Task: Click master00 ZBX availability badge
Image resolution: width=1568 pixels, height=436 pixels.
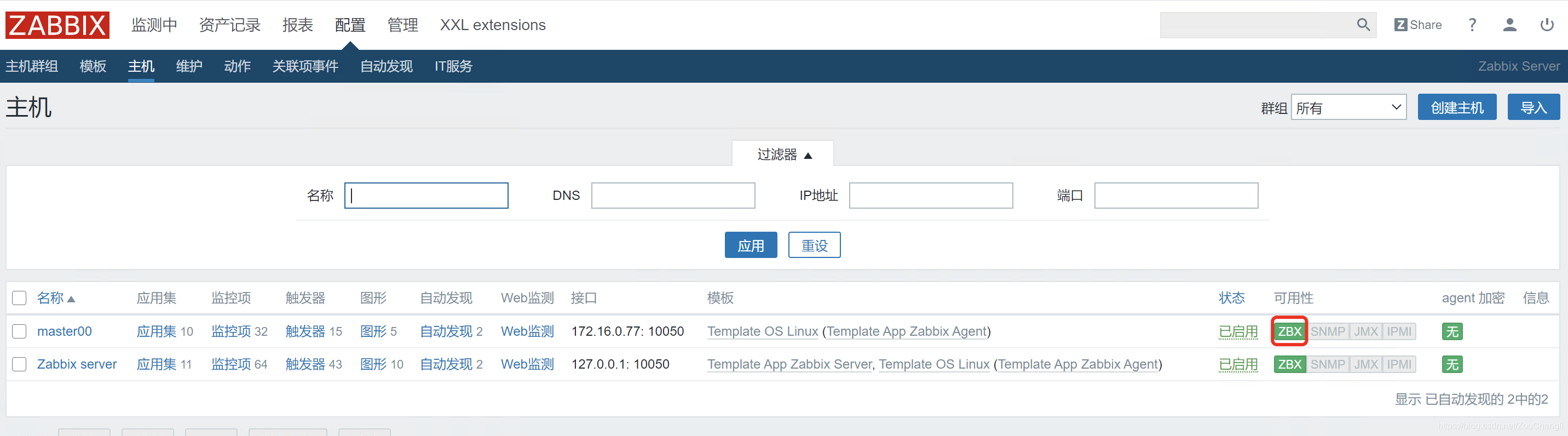Action: [1289, 331]
